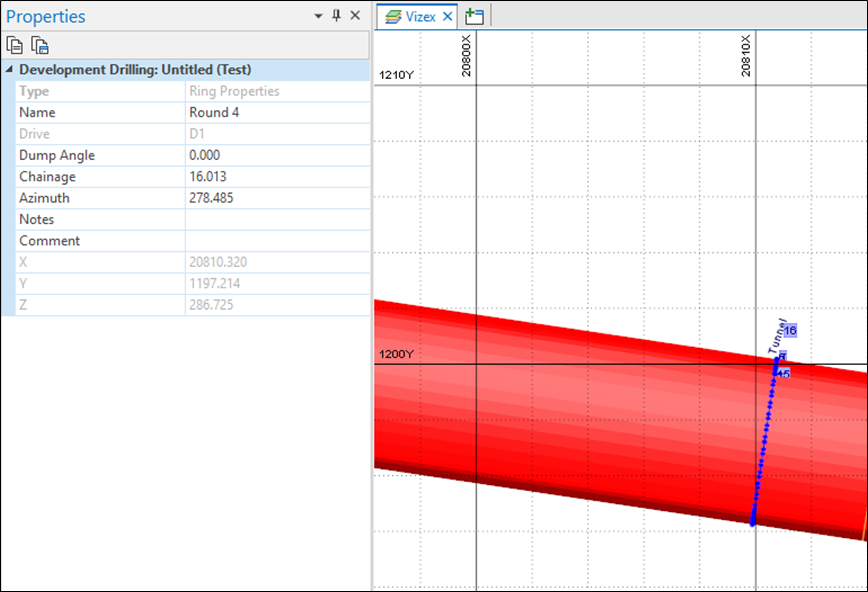Viewport: 868px width, 592px height.
Task: Select the Ring Properties type value
Action: click(x=234, y=91)
